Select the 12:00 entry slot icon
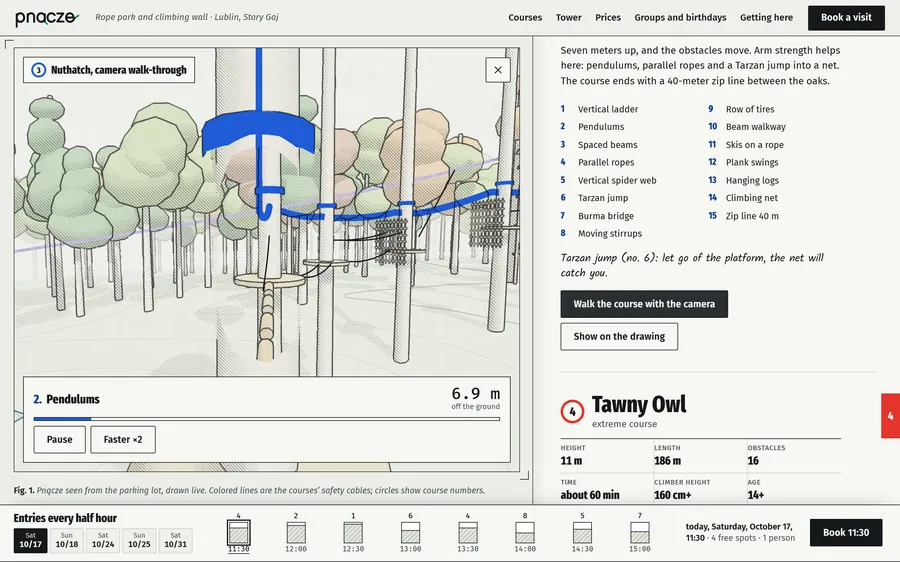900x562 pixels. point(296,533)
